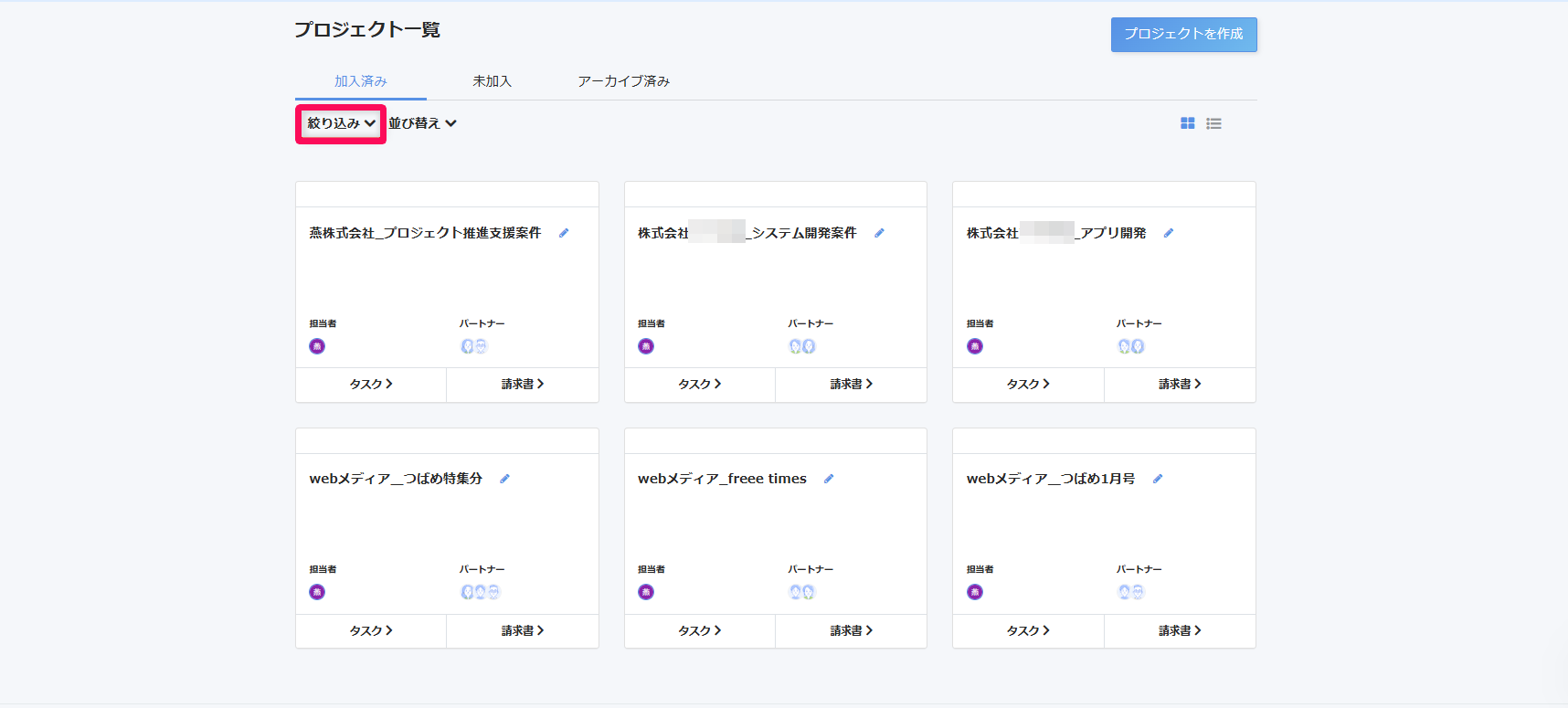Select the 加入済み tab

click(361, 81)
